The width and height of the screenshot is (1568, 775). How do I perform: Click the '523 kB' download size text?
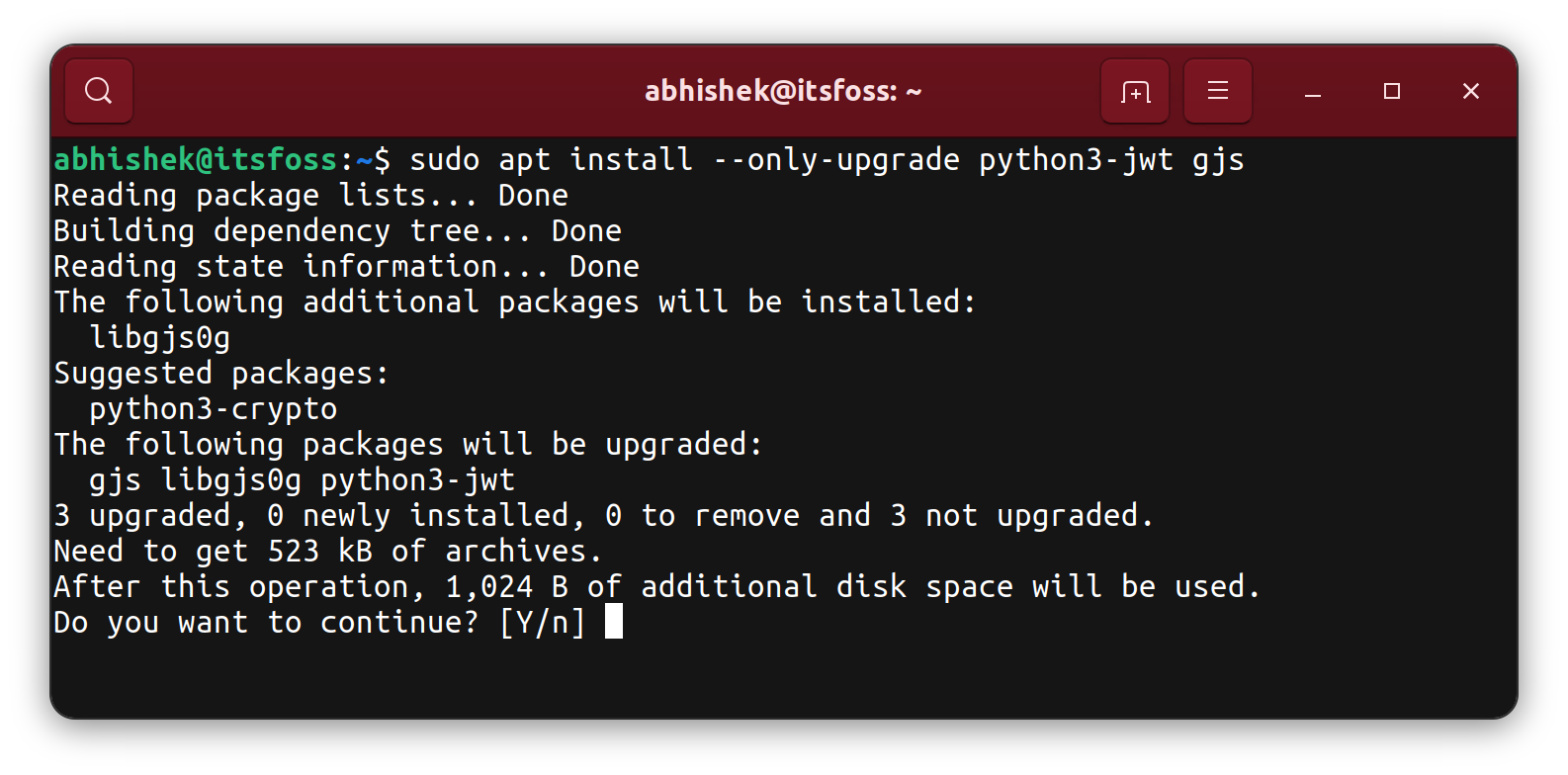point(320,551)
